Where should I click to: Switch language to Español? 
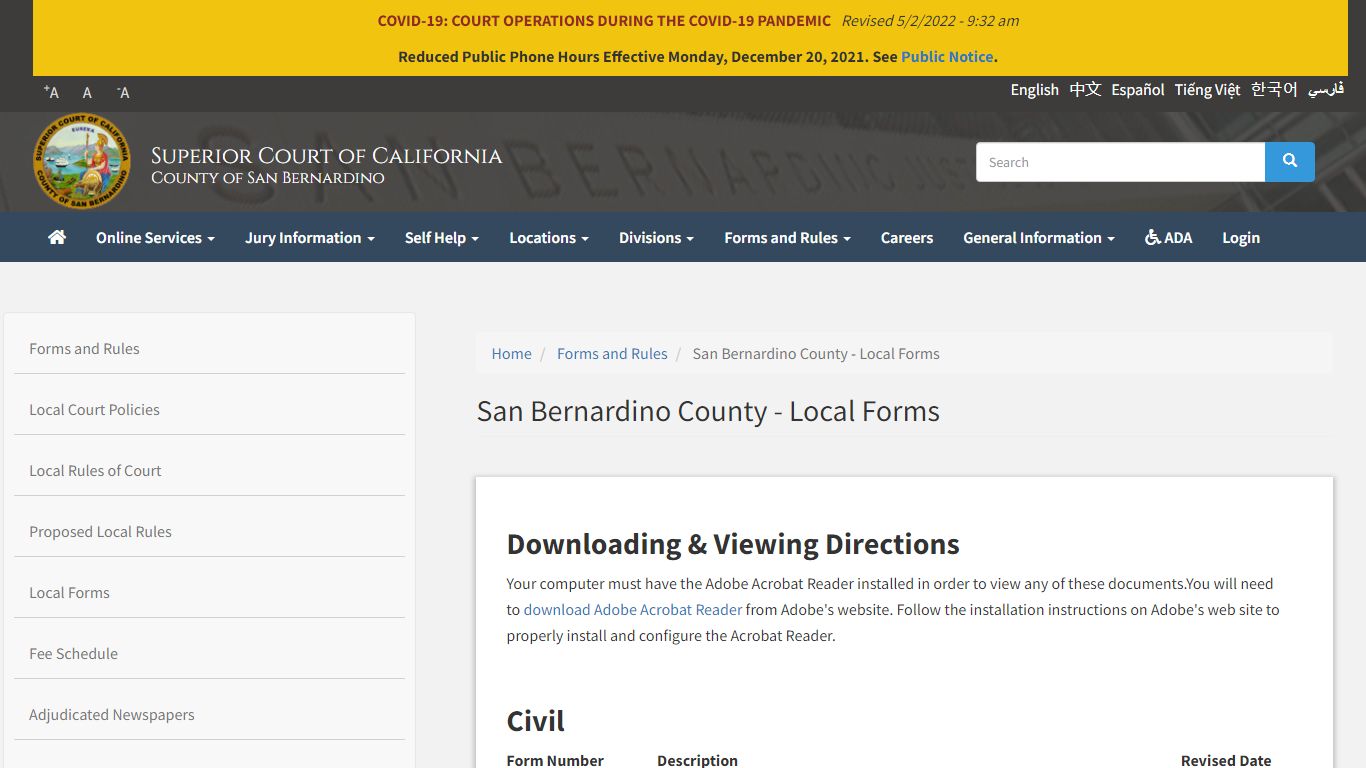[x=1138, y=90]
